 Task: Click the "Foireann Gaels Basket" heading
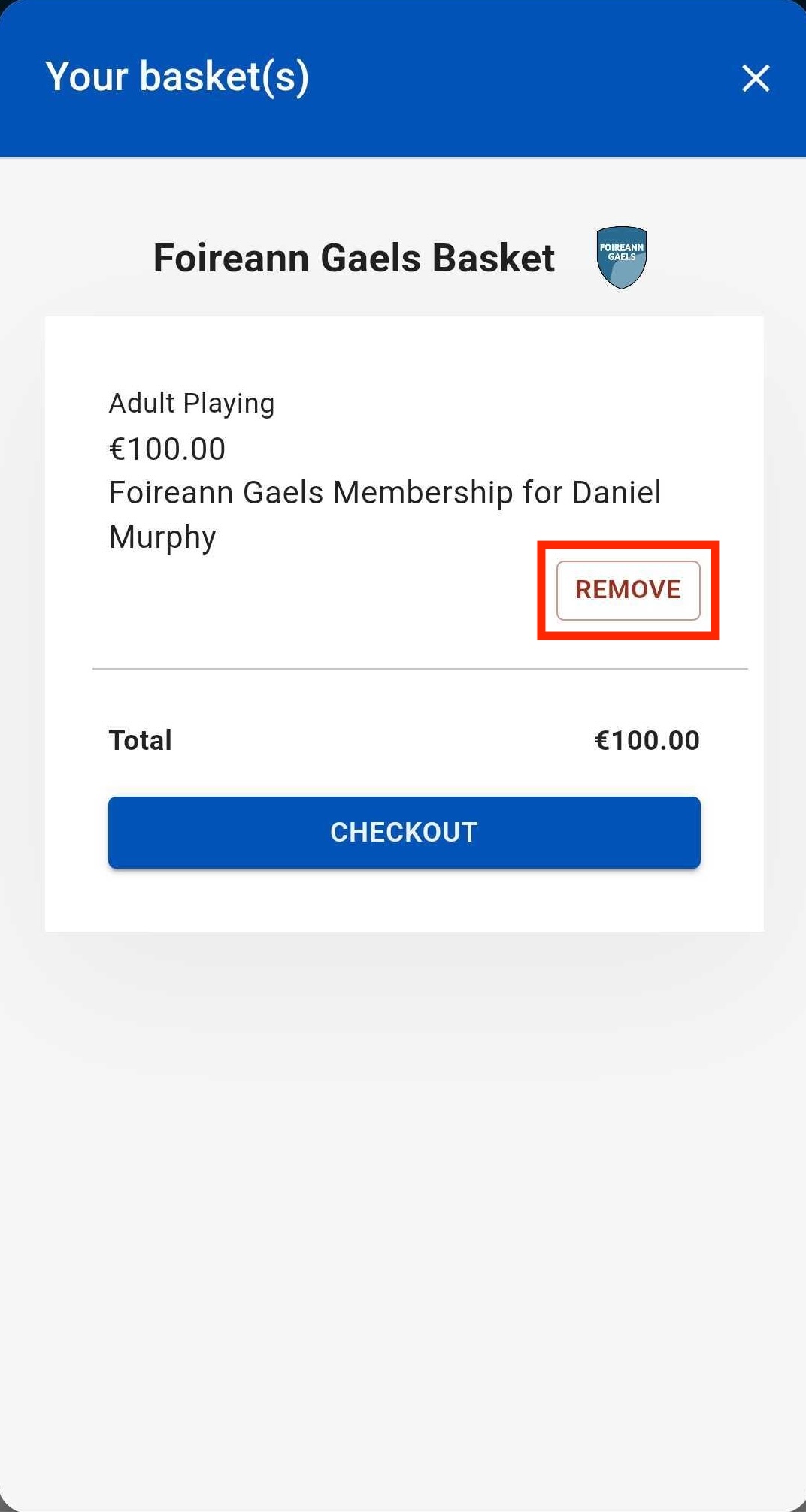click(x=353, y=258)
